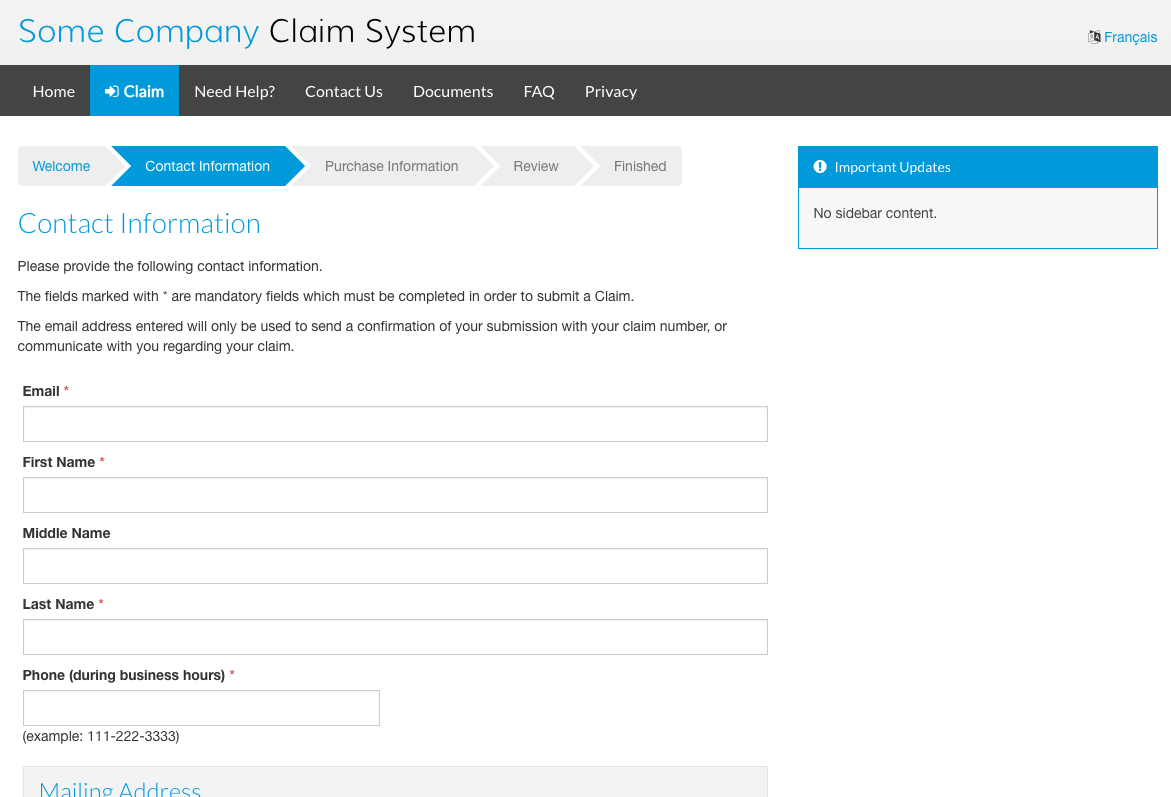Viewport: 1171px width, 797px height.
Task: Open the Need Help? page
Action: [234, 90]
